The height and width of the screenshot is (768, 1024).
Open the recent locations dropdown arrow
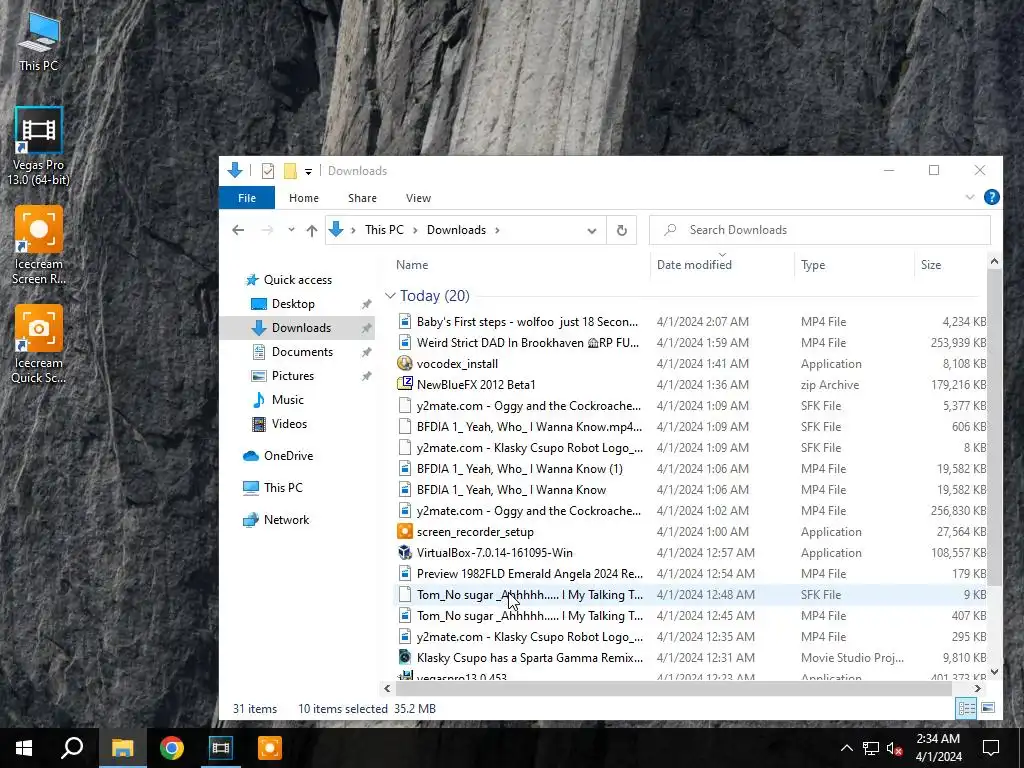291,230
